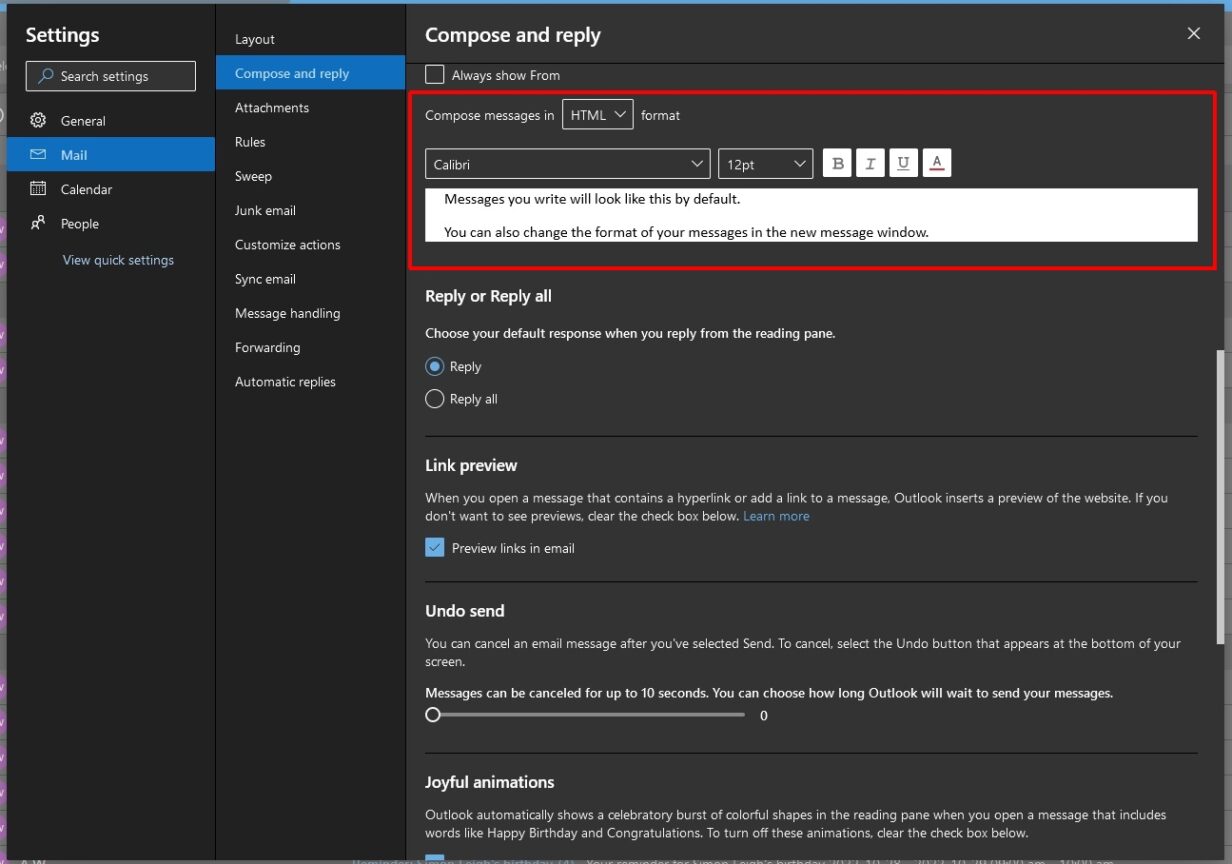The image size is (1232, 864).
Task: Open the Calibri font dropdown
Action: [x=567, y=163]
